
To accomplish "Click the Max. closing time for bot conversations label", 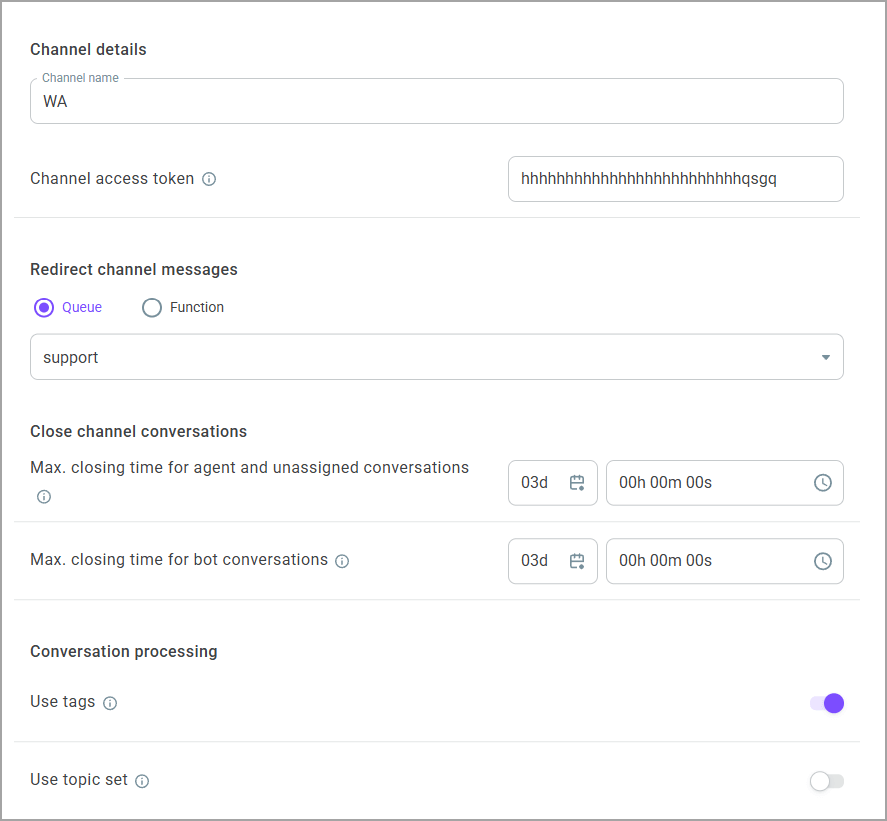I will click(179, 560).
